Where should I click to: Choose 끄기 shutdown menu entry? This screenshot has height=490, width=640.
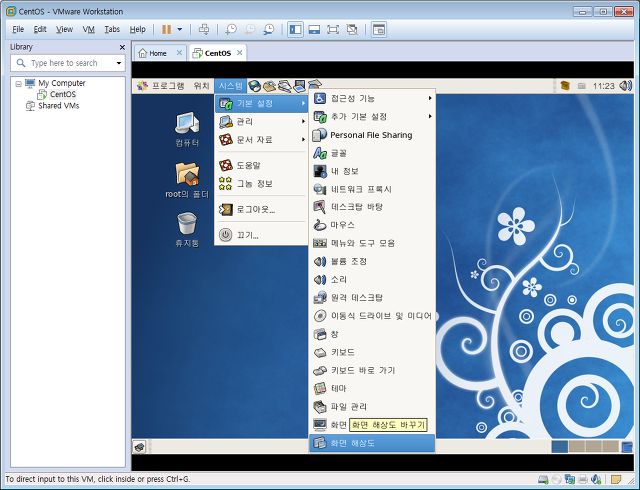261,235
